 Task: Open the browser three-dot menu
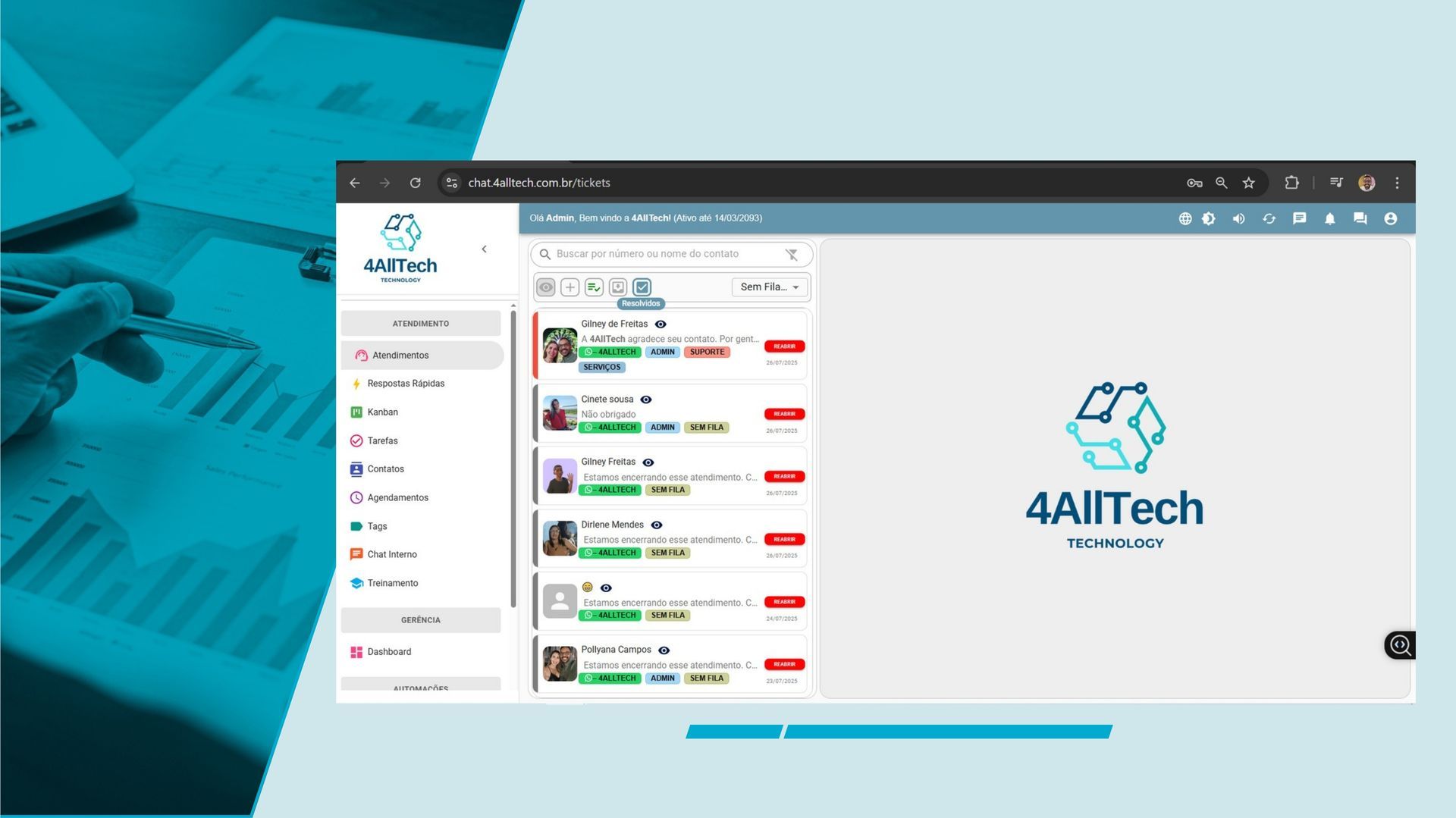(1397, 183)
